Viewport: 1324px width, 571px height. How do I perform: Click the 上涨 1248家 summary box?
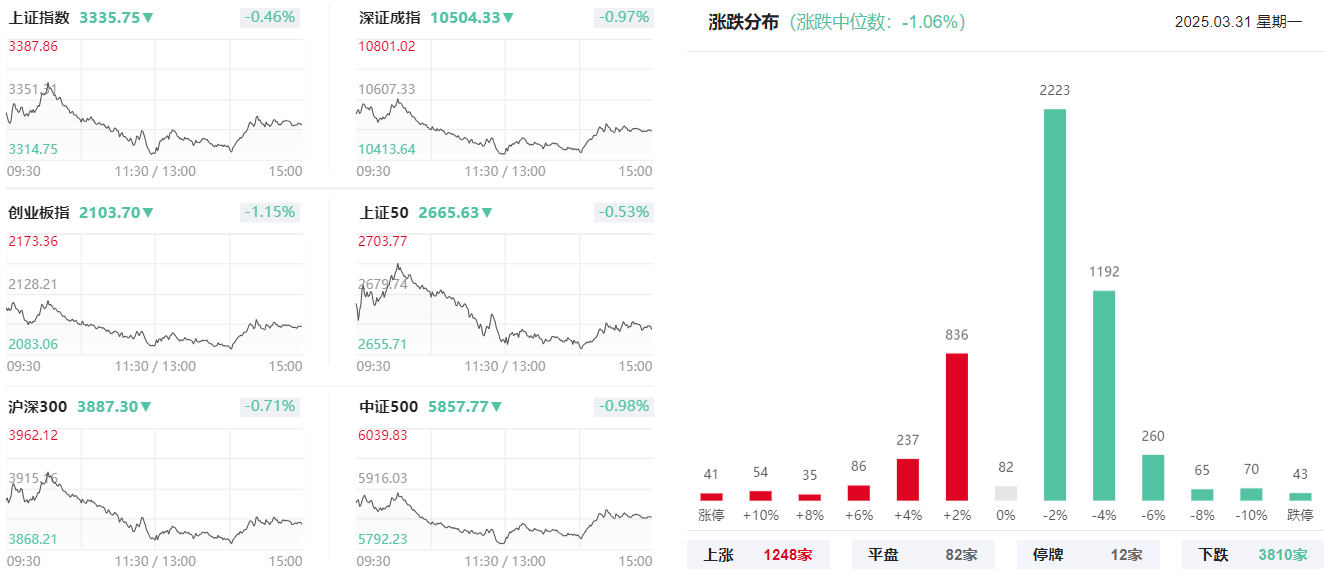coord(758,554)
